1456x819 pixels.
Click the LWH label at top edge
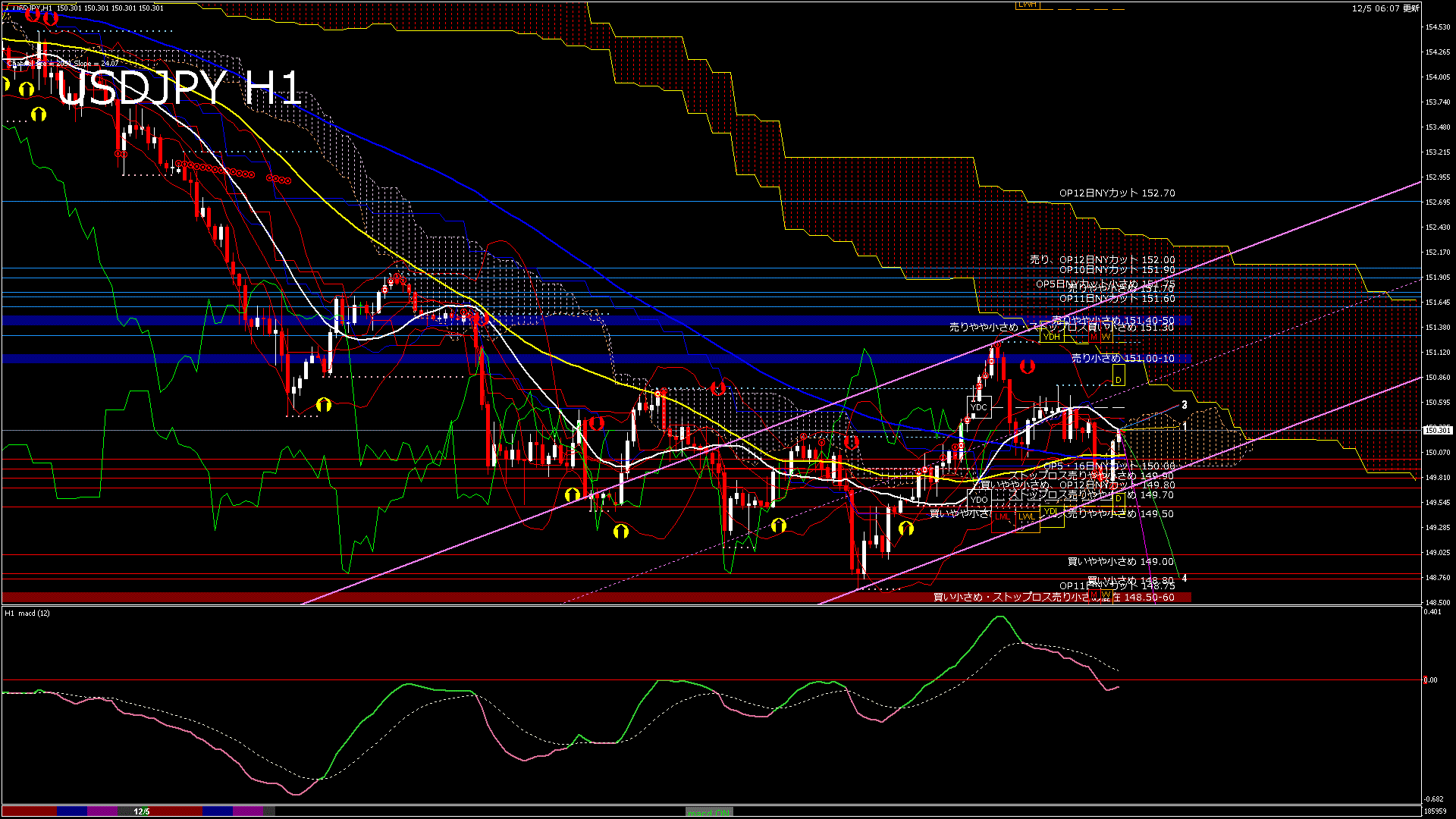point(1028,5)
